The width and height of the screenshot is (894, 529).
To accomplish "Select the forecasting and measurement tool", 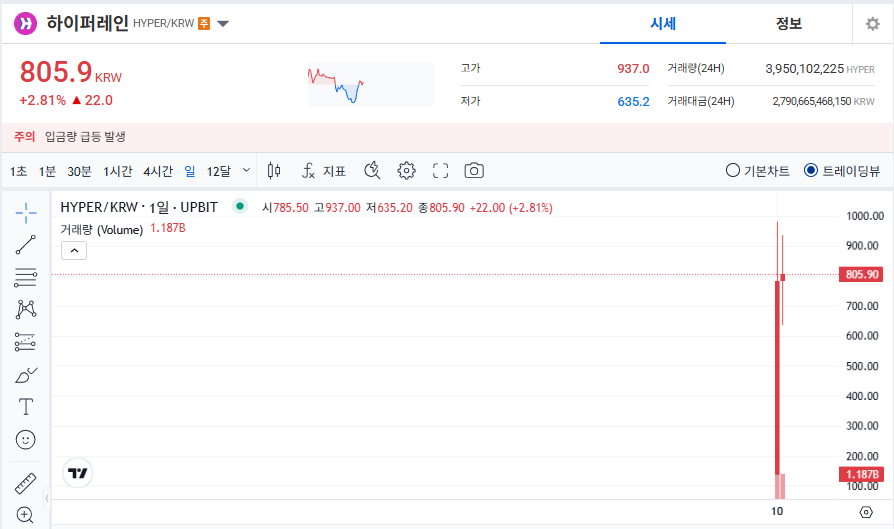I will point(26,341).
